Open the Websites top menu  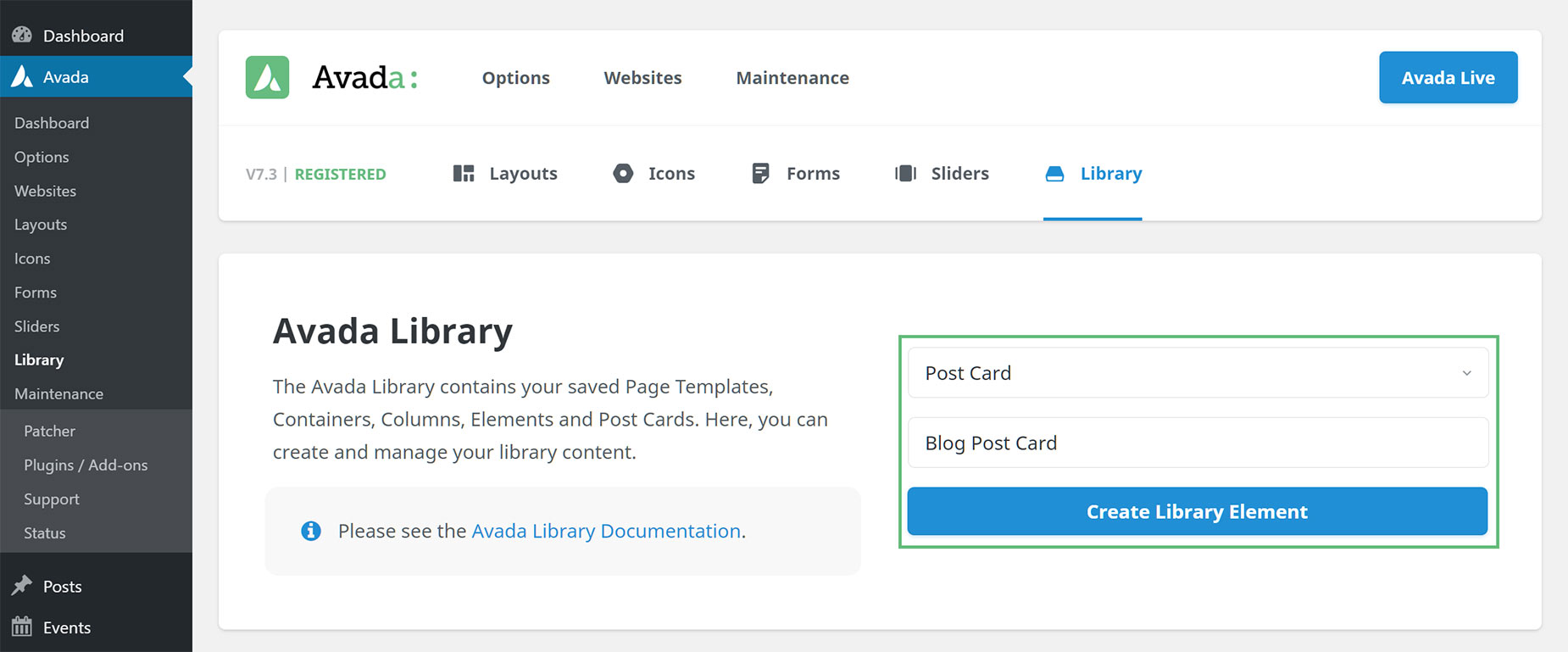point(642,78)
